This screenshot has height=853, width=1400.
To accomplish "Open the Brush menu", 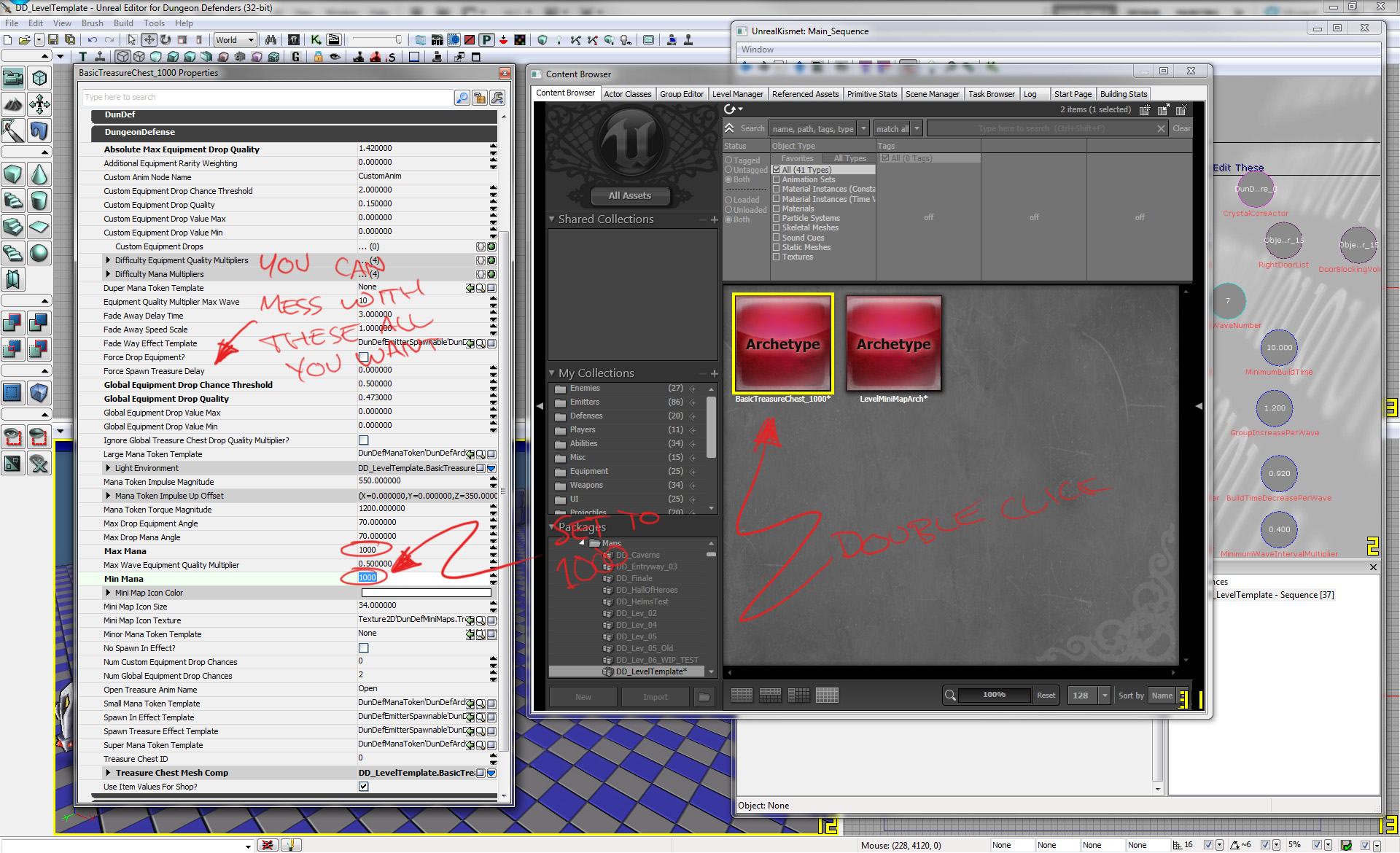I will tap(92, 23).
